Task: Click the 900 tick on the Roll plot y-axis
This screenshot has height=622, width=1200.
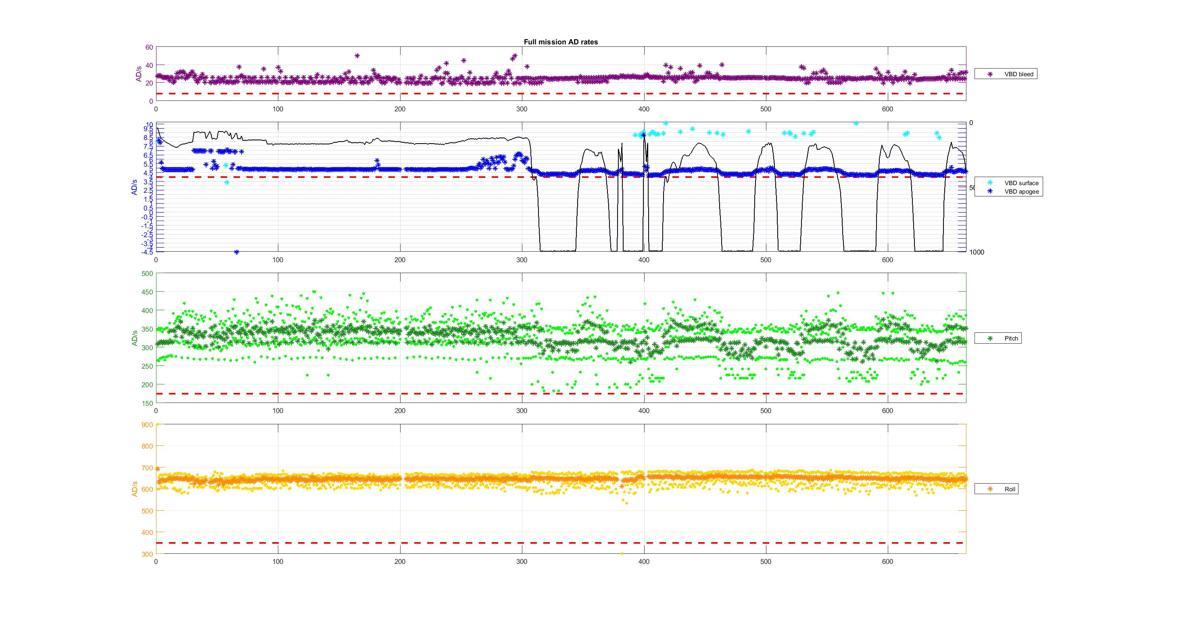Action: coord(147,425)
